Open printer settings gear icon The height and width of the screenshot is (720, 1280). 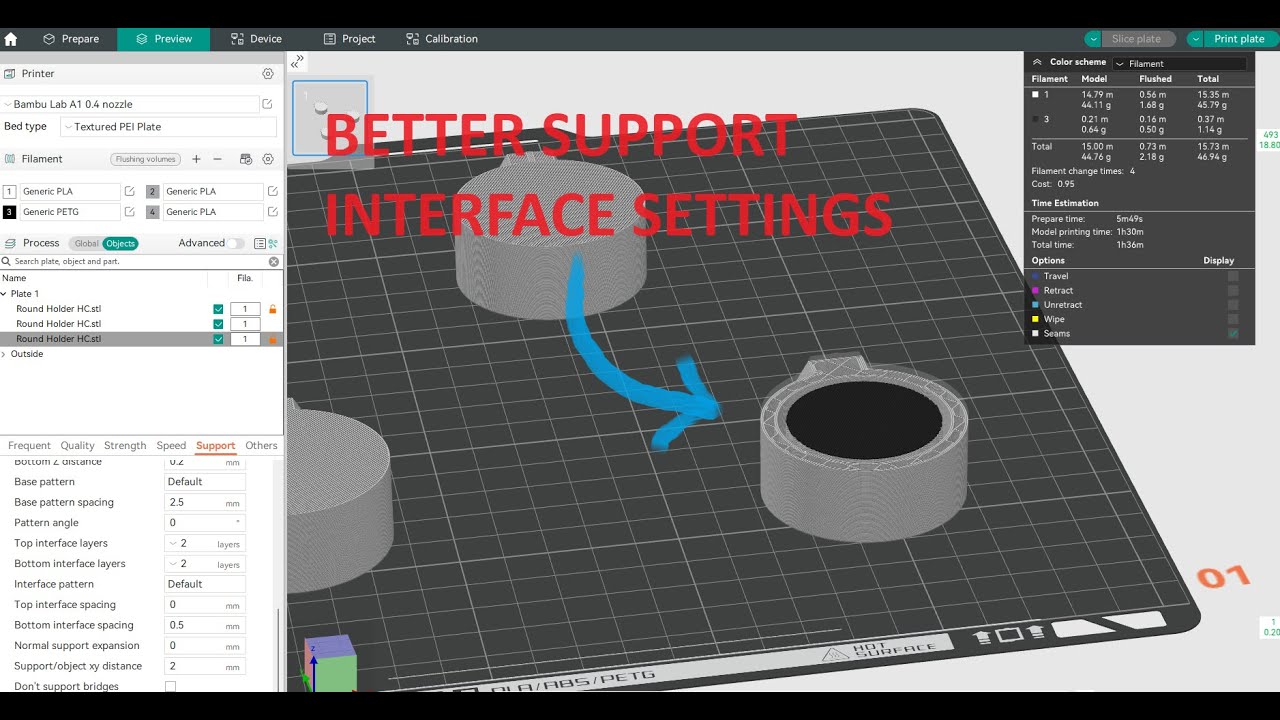tap(268, 74)
